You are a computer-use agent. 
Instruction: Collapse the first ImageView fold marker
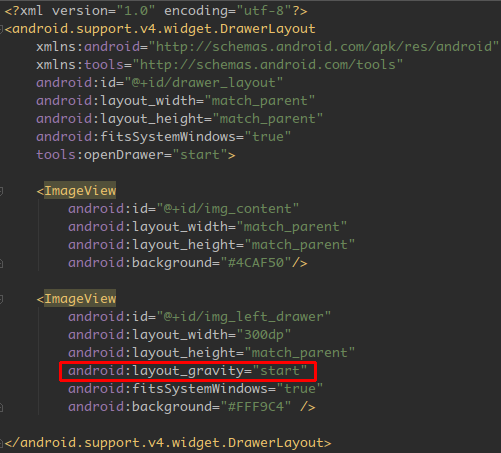(x=1, y=191)
